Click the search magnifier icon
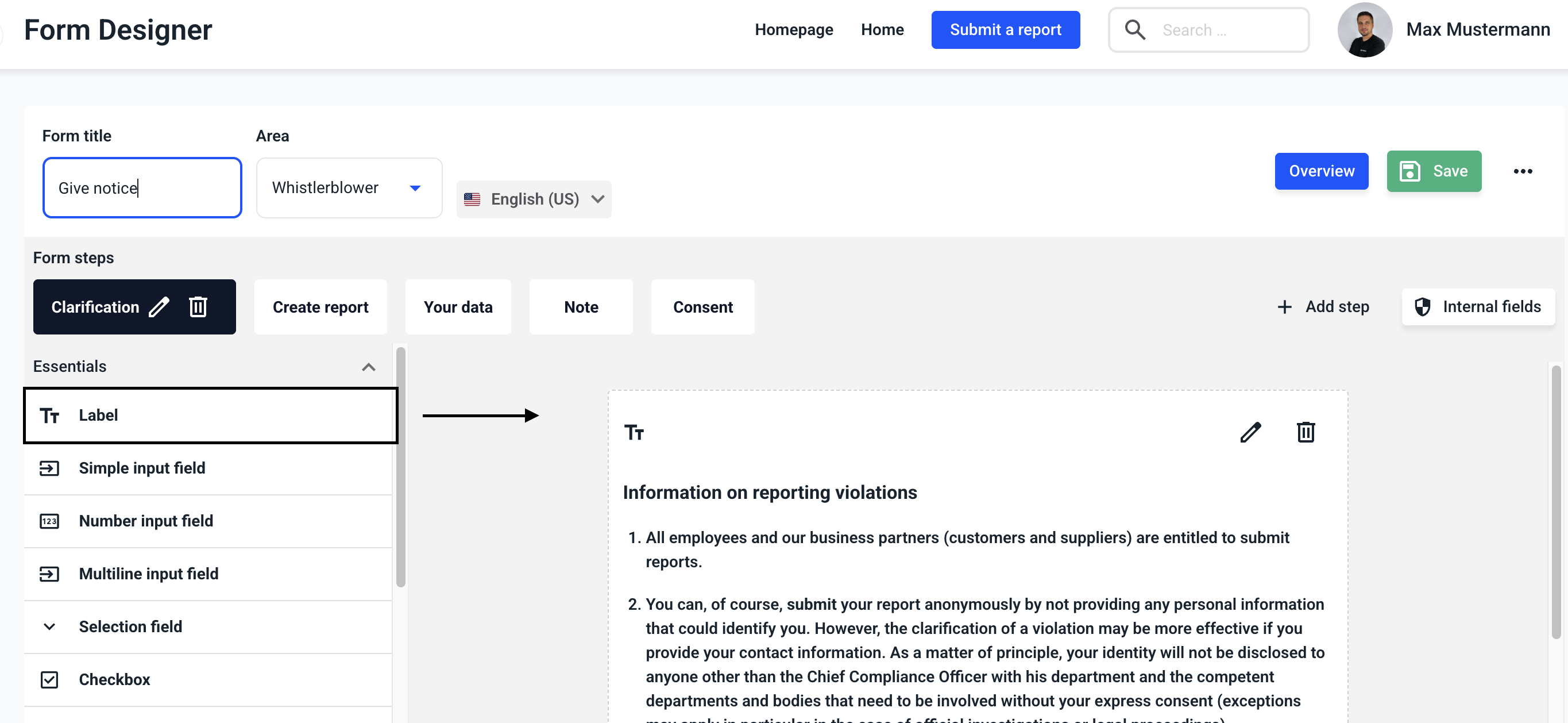Screen dimensions: 1568x723 coord(1134,30)
